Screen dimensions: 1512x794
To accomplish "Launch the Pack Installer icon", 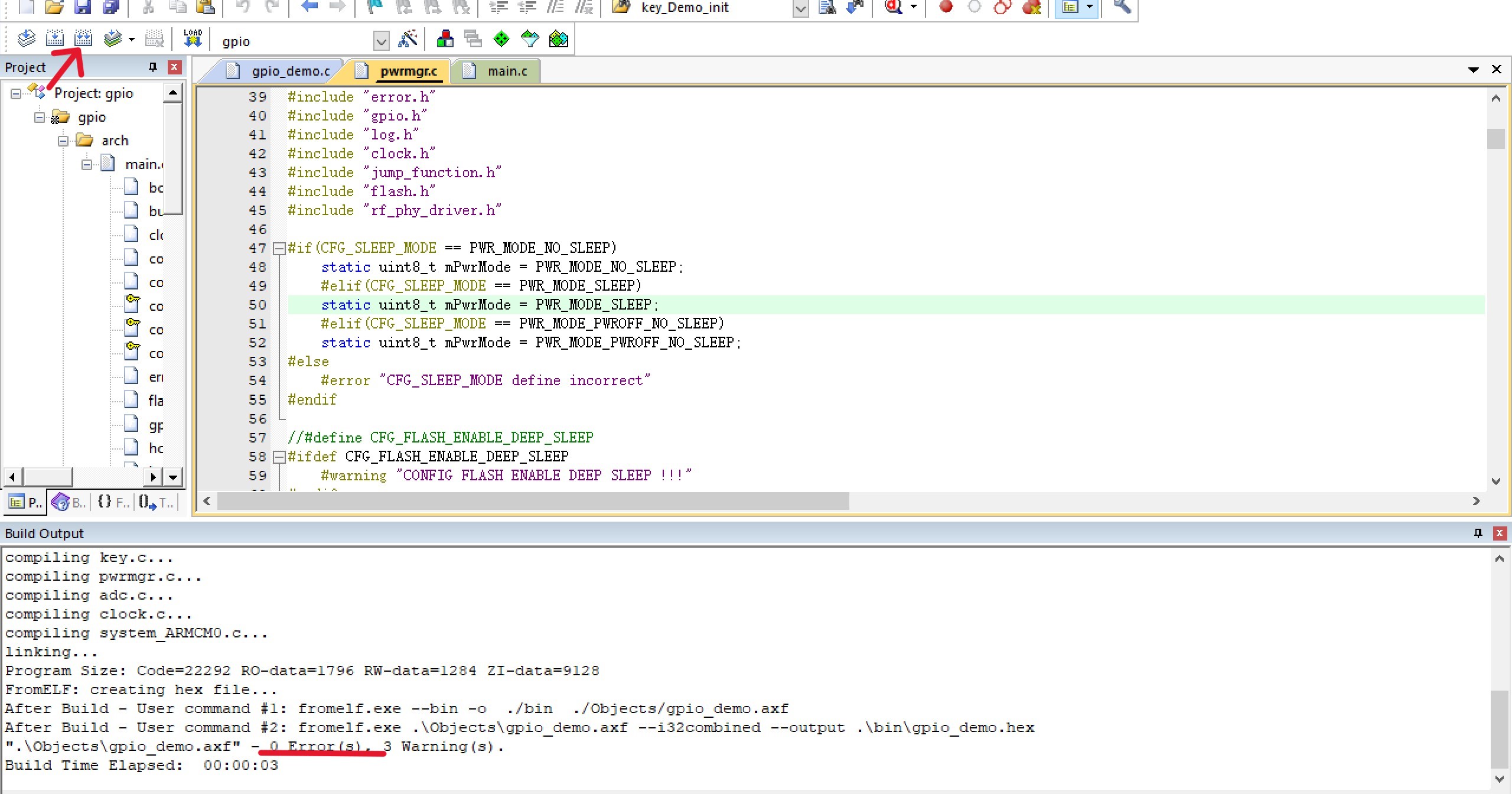I will (558, 39).
